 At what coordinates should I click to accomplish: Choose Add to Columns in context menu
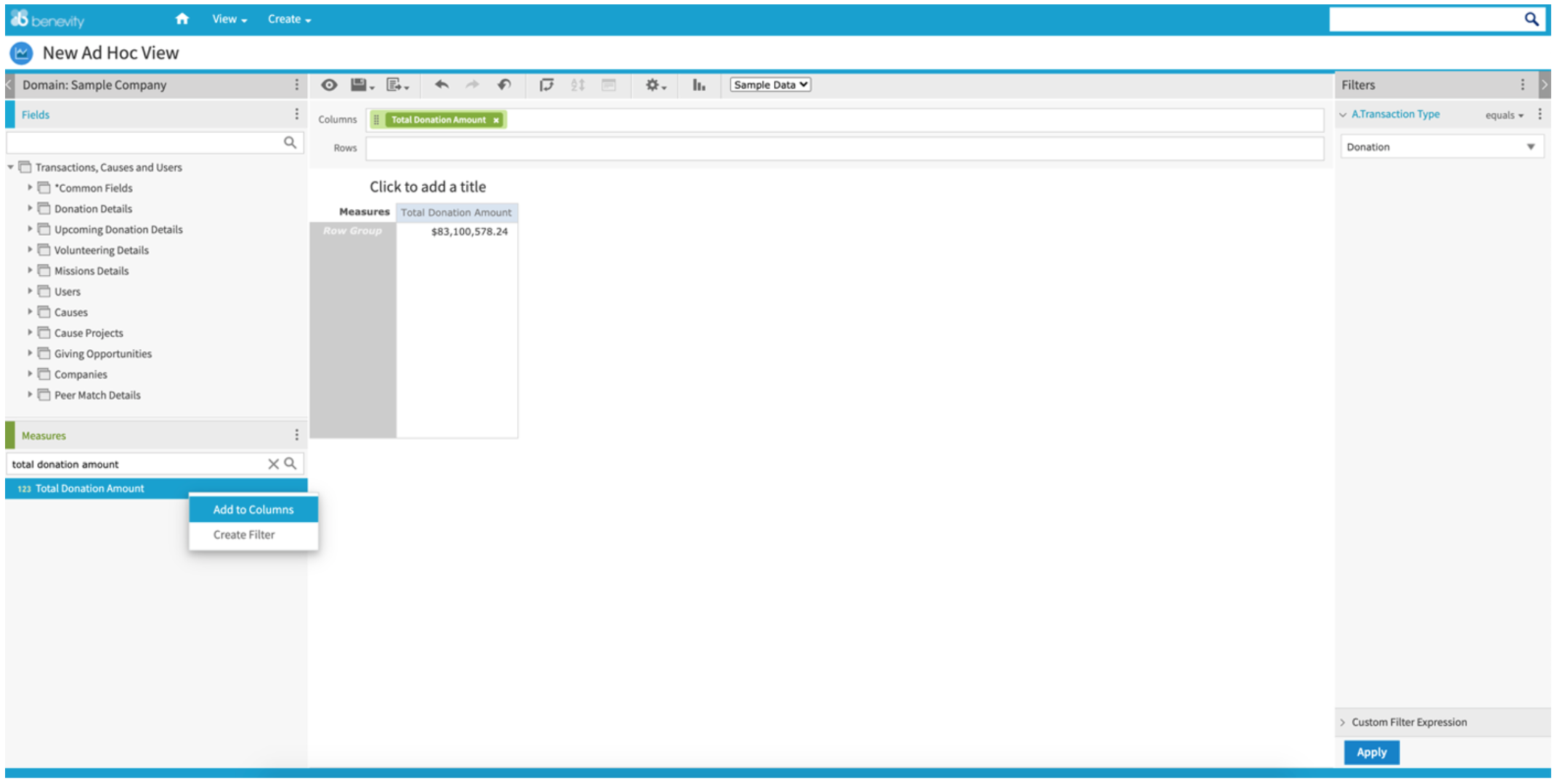pyautogui.click(x=253, y=510)
